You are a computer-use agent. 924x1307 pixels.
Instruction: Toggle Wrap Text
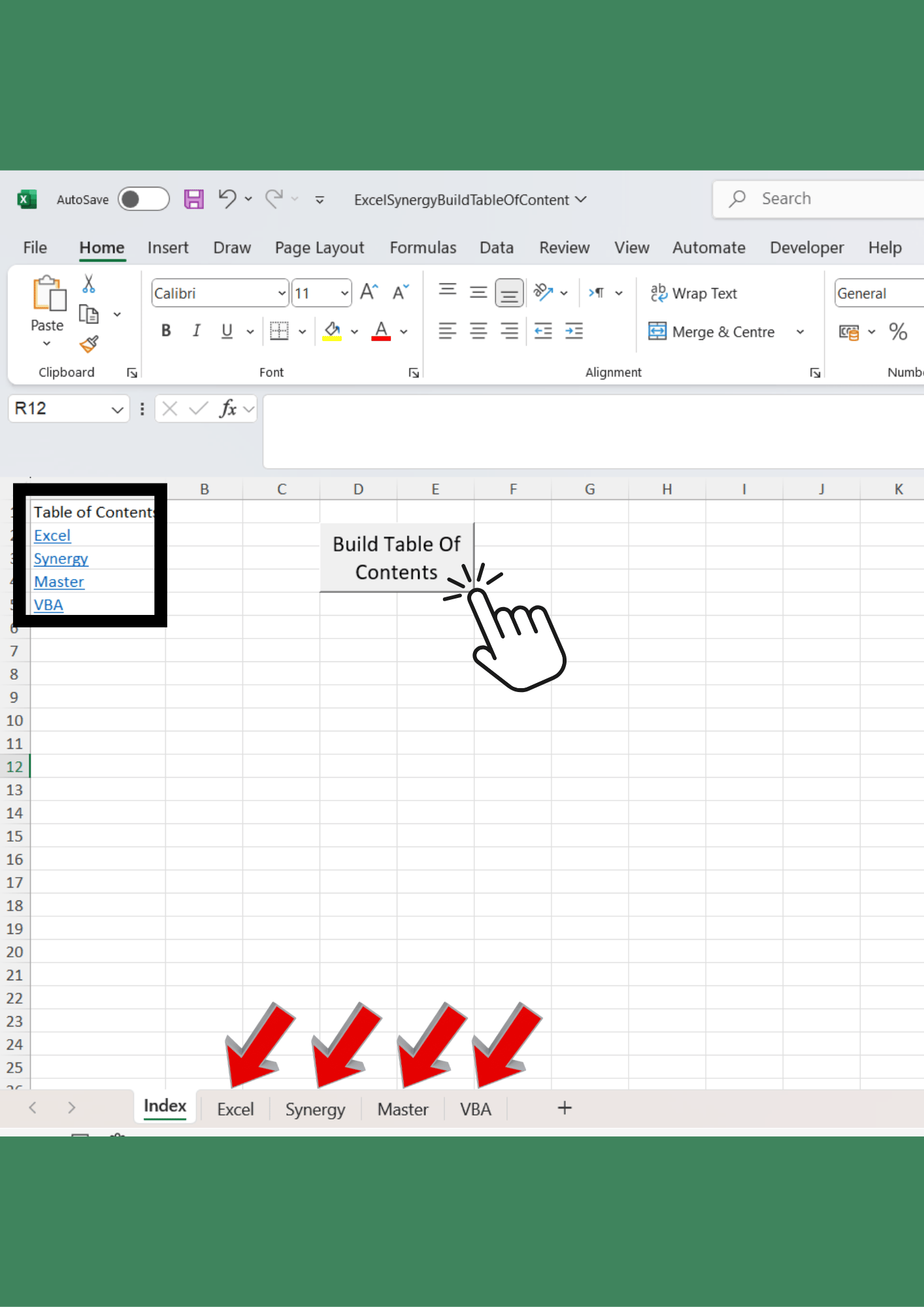pyautogui.click(x=693, y=293)
